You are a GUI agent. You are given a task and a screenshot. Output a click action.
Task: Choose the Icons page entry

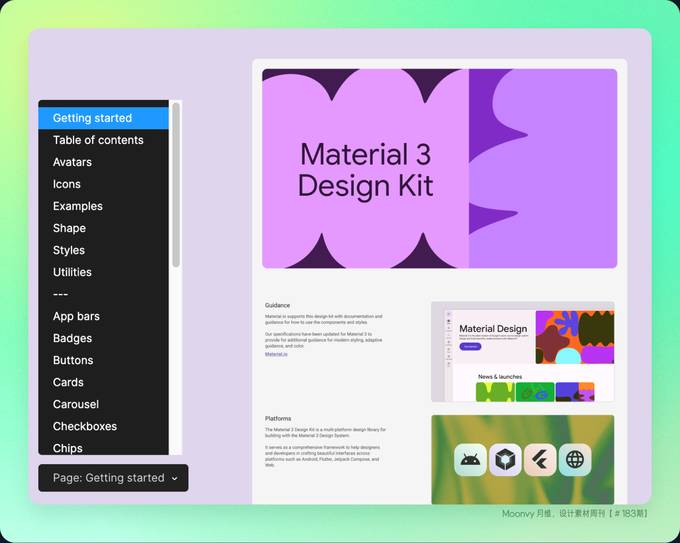(103, 184)
